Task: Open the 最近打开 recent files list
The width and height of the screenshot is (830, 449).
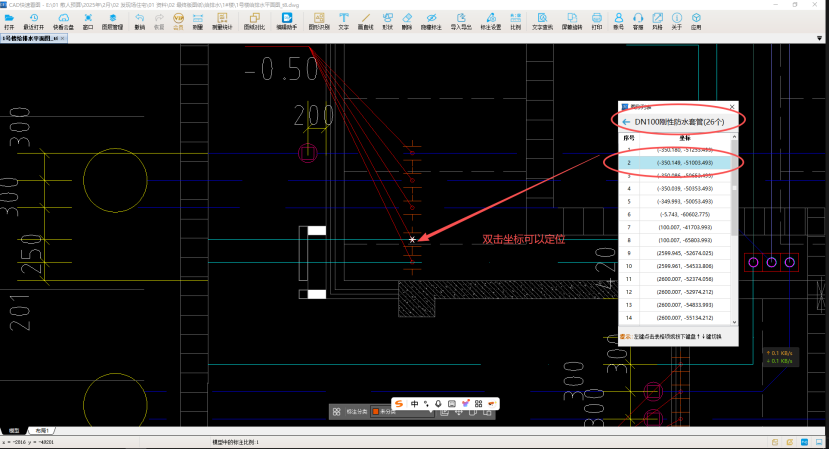Action: tap(33, 21)
